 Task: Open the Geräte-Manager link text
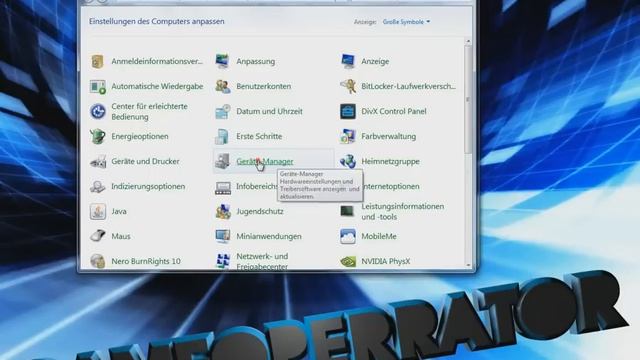coord(264,162)
